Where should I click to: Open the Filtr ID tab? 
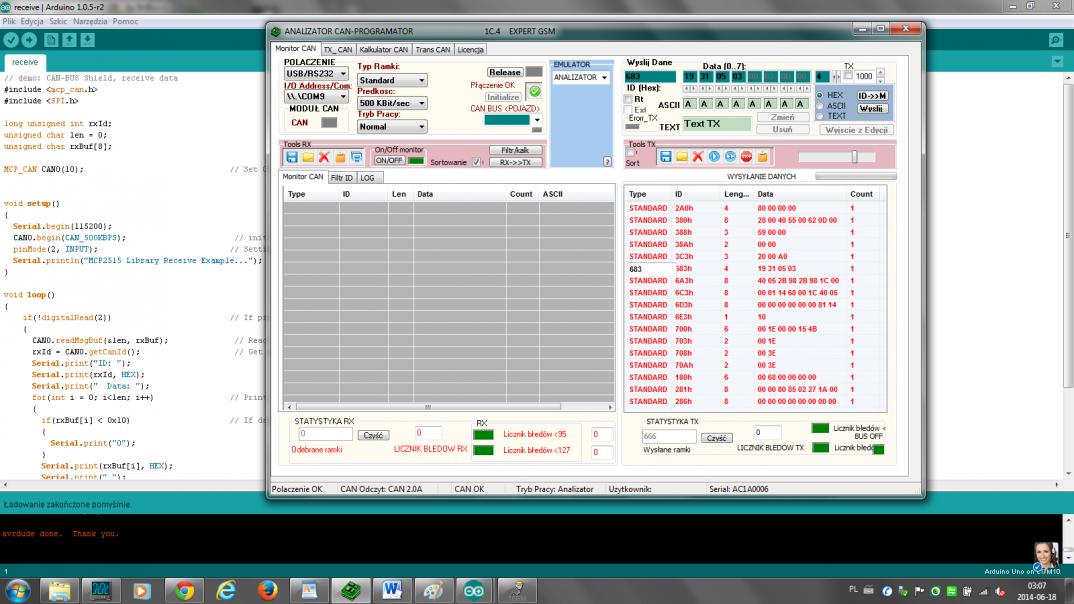click(342, 177)
